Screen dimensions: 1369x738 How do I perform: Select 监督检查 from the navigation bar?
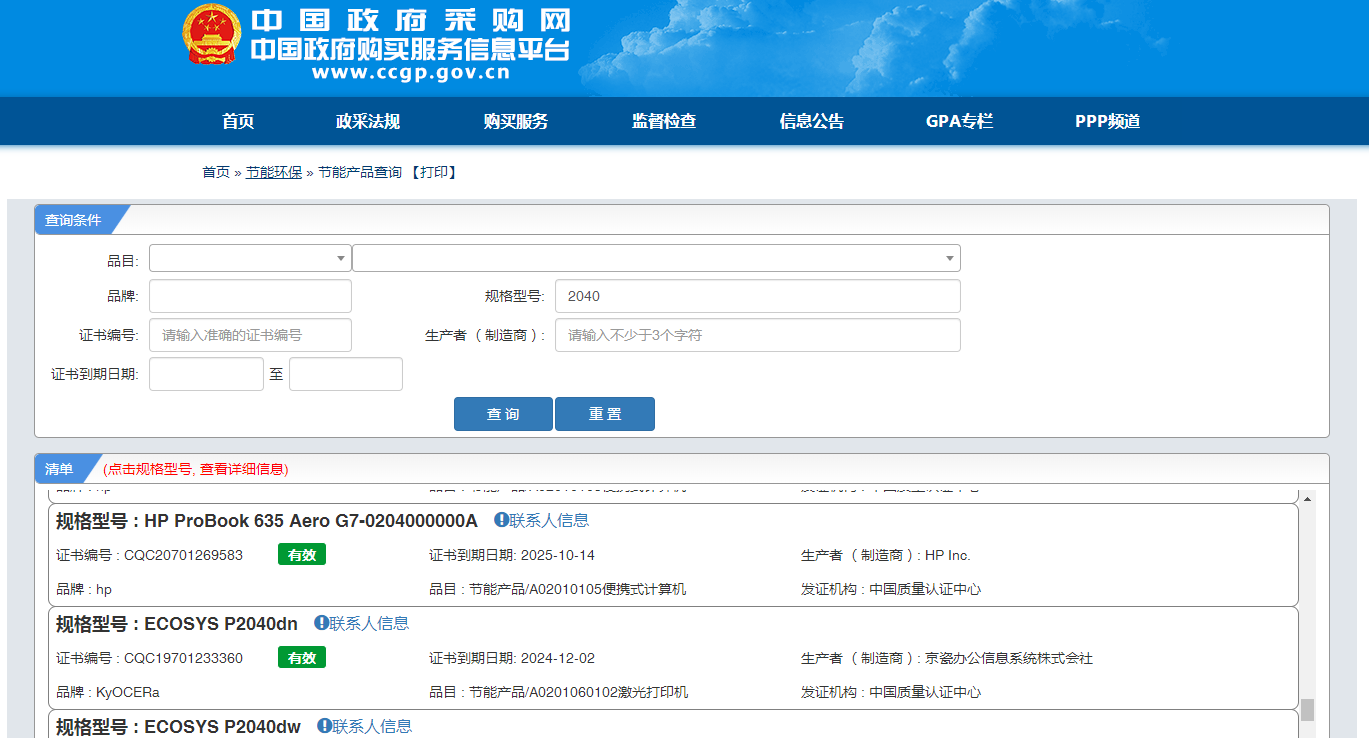click(x=664, y=121)
